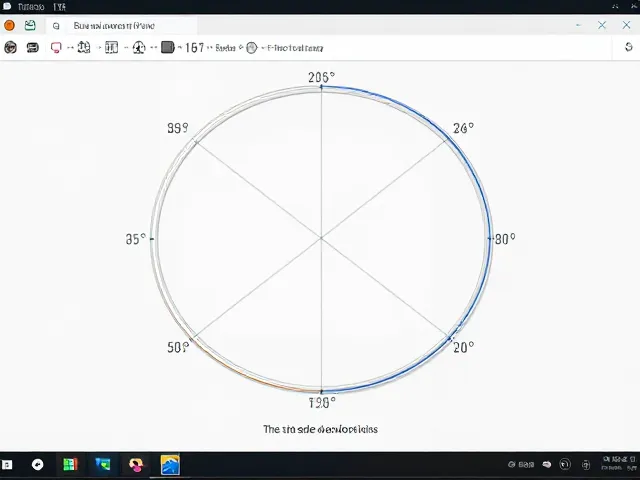Click the 50° label on the lower left

(x=178, y=347)
